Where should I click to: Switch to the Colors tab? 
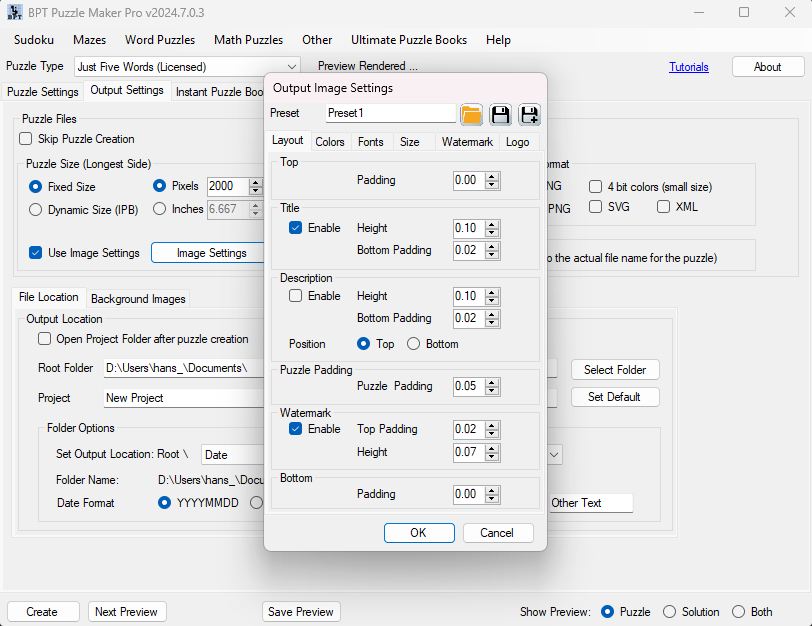(x=330, y=142)
